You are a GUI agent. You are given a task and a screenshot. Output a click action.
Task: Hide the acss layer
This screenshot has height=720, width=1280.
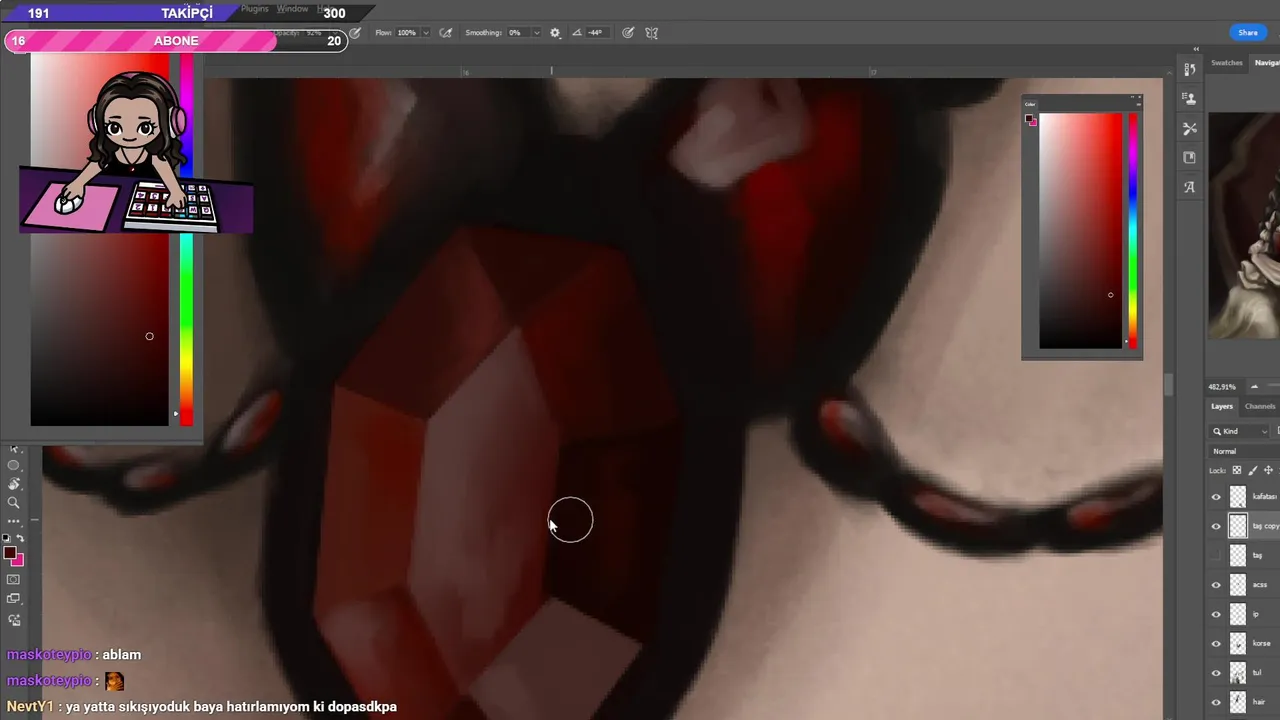click(1216, 585)
